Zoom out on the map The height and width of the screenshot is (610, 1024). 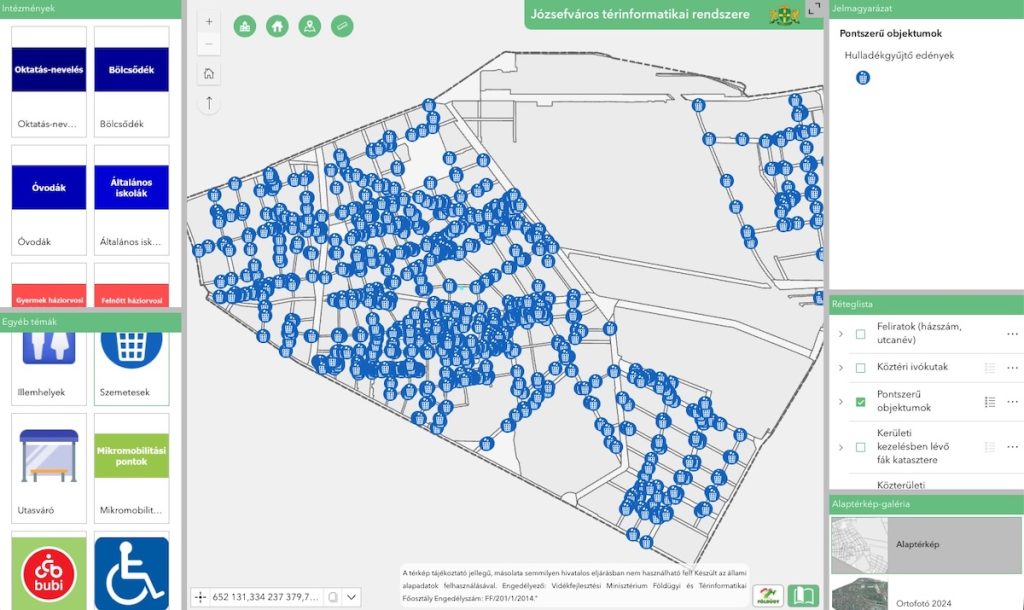(208, 44)
